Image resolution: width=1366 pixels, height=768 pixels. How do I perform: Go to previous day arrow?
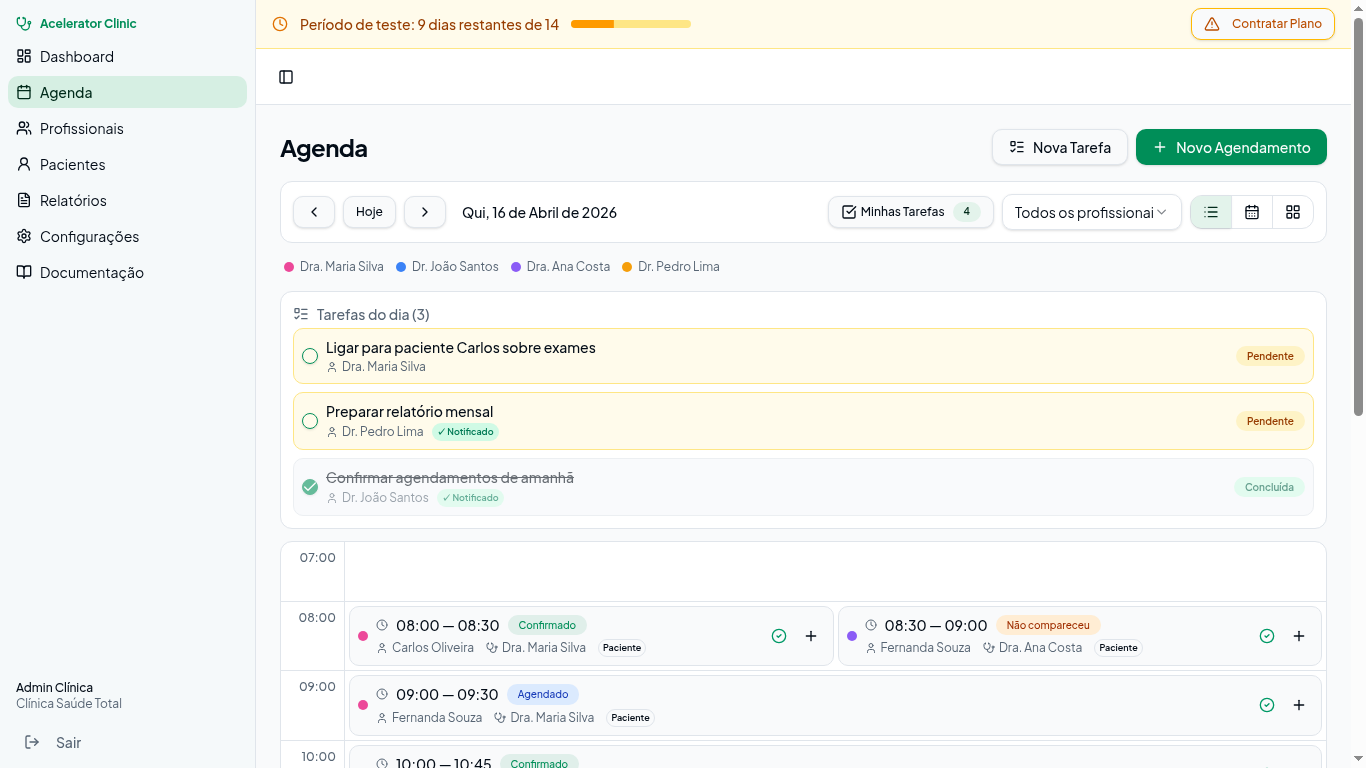click(314, 212)
